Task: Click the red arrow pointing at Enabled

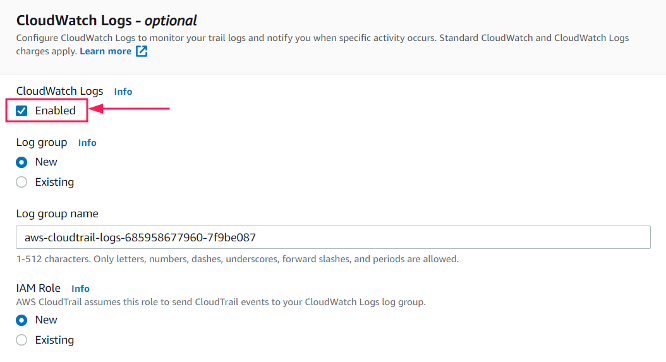Action: tap(130, 109)
